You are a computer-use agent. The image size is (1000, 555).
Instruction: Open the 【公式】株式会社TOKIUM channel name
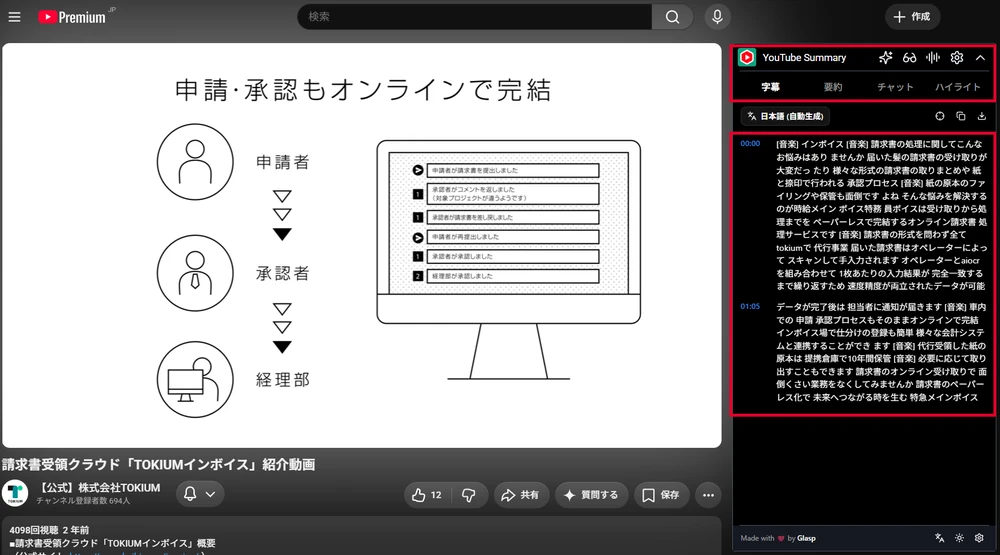click(99, 487)
